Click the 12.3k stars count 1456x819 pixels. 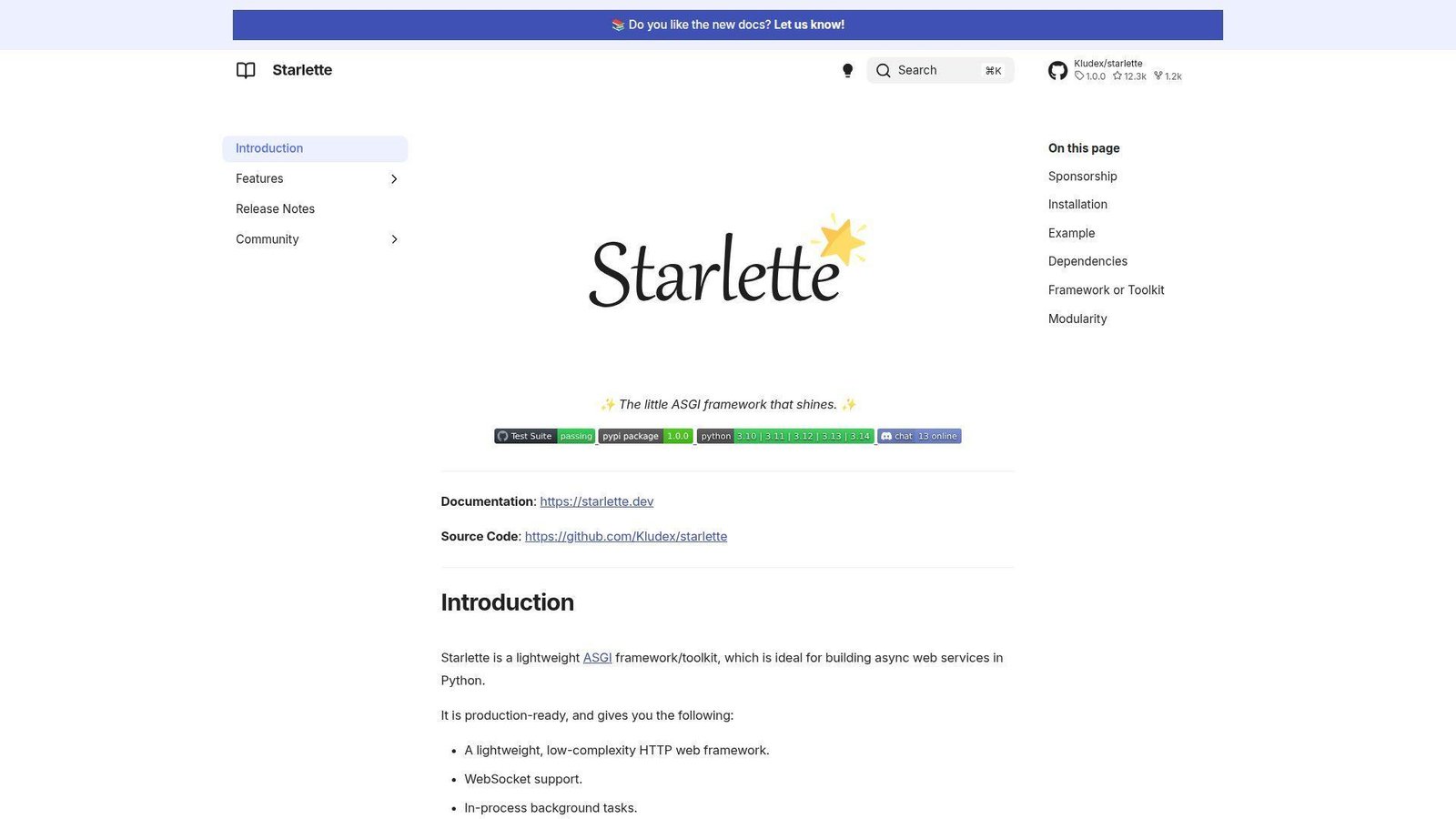coord(1129,76)
